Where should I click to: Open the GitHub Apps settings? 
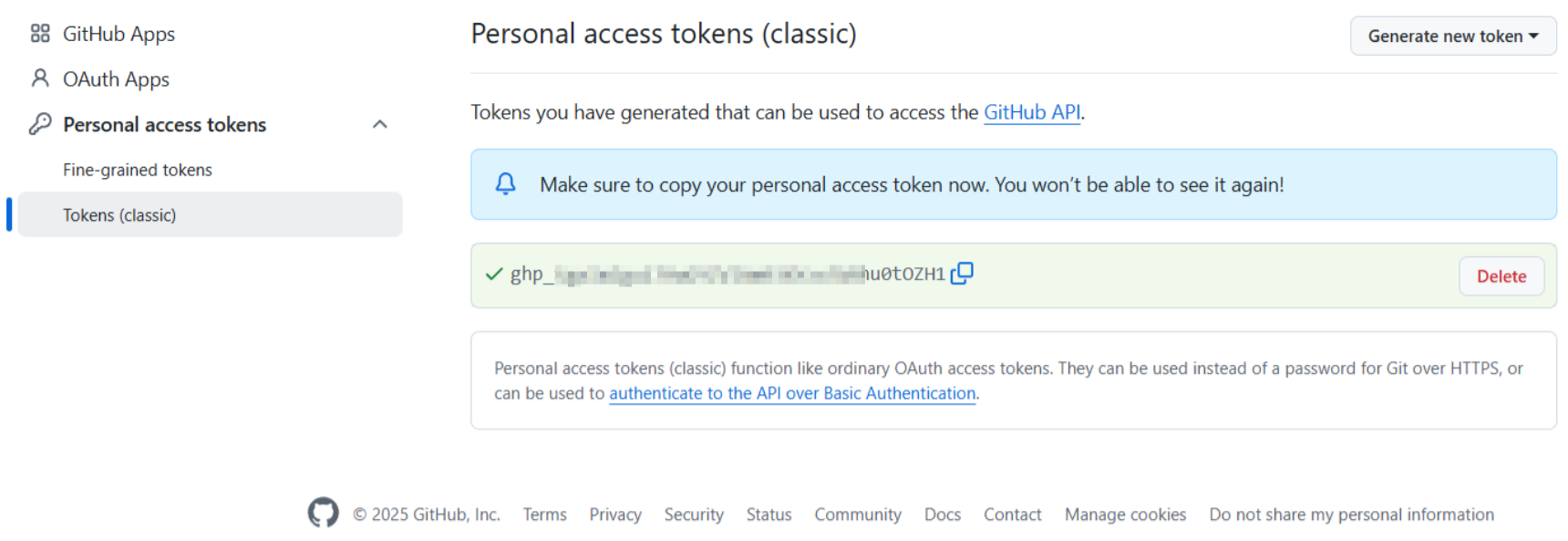tap(119, 34)
